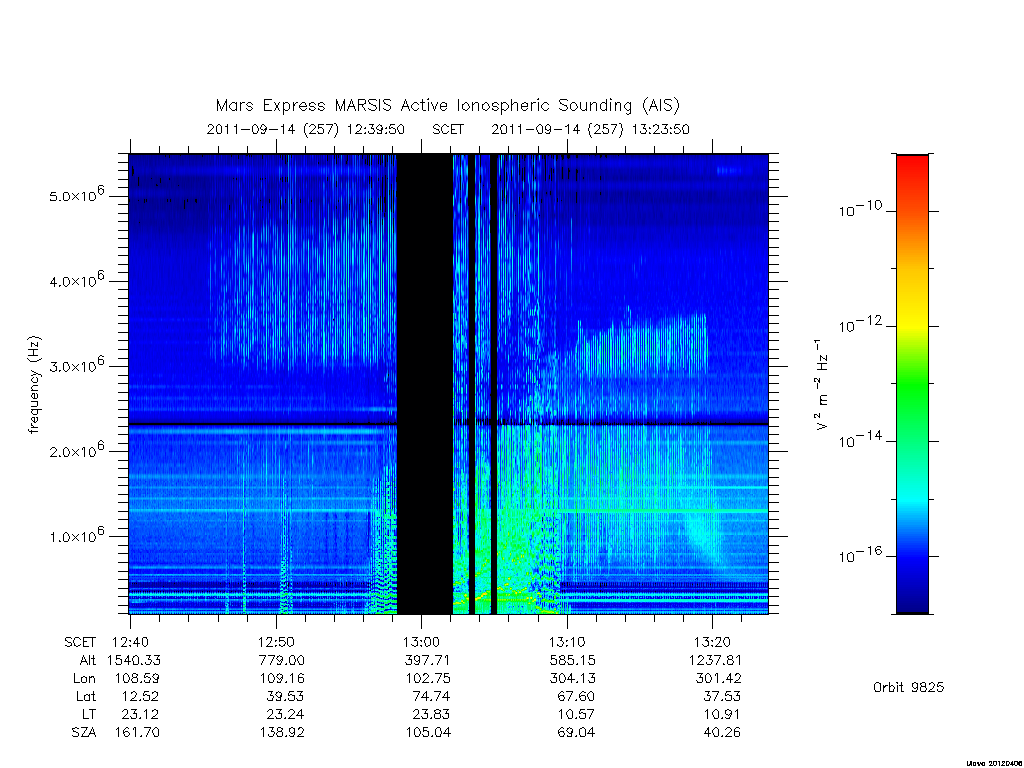This screenshot has width=1024, height=768.
Task: Select latitude value 67.60
Action: 576,696
